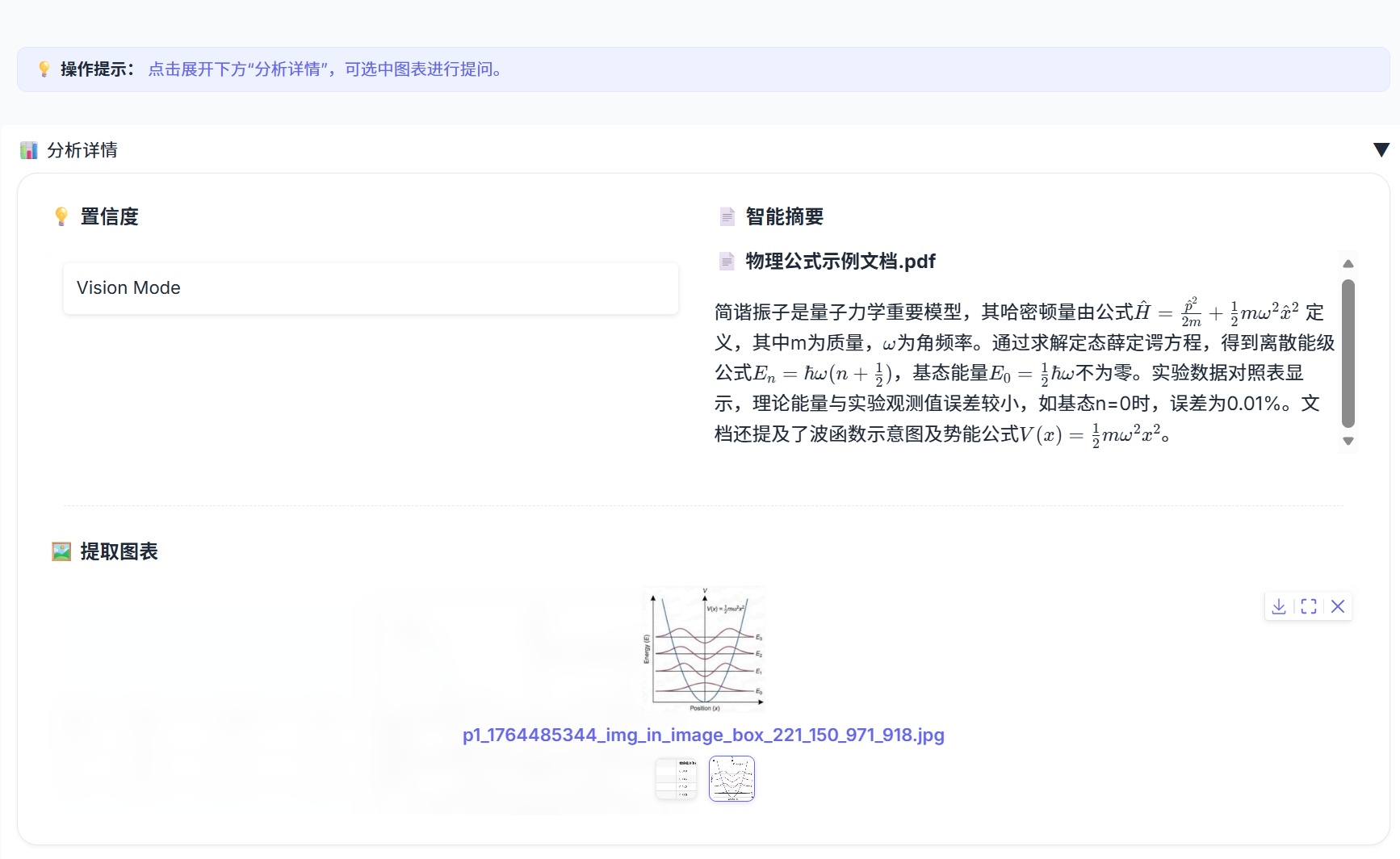Screen dimensions: 1400x859
Task: Click the X icon to remove the chart
Action: click(1339, 606)
